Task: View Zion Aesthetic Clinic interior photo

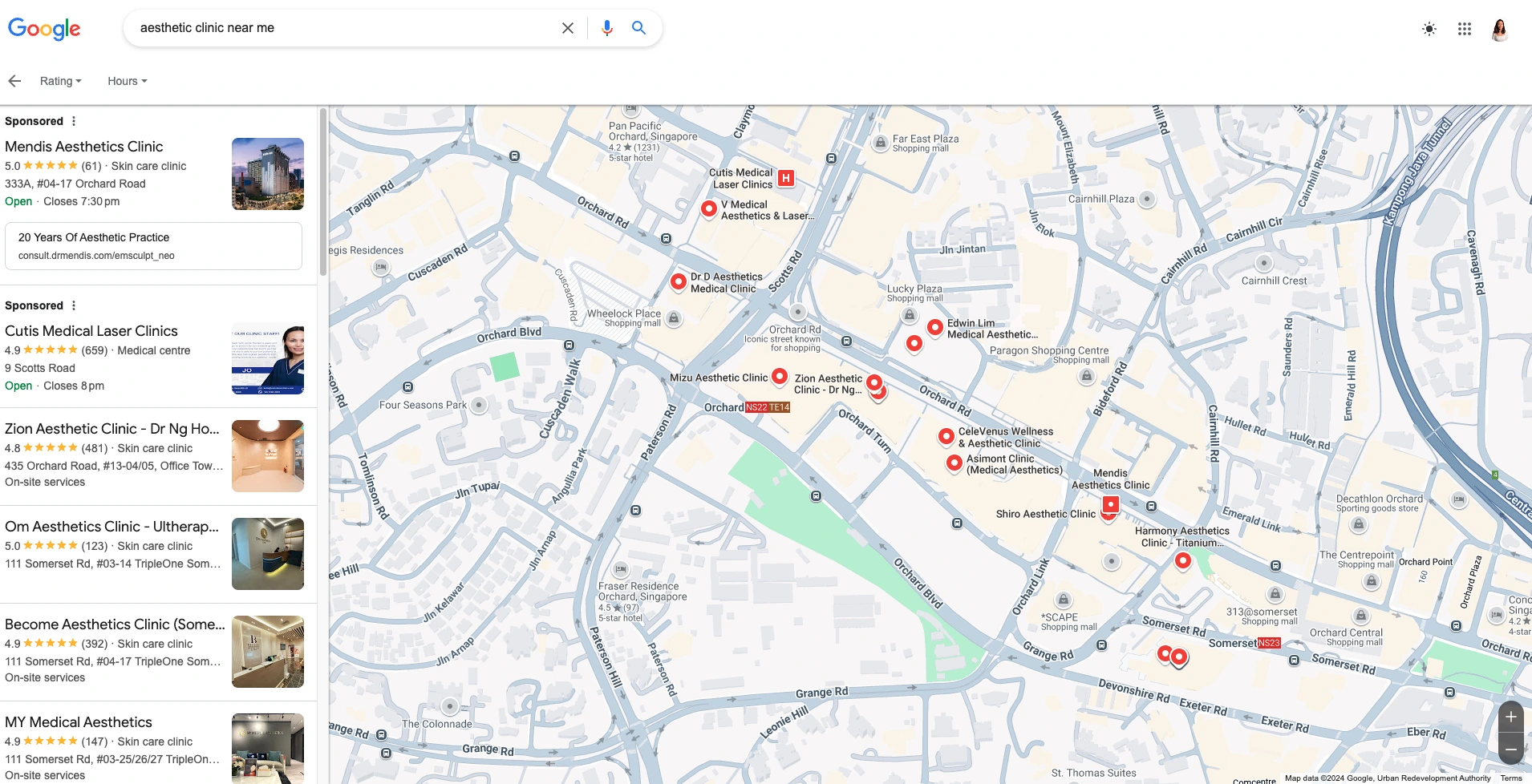Action: 268,456
